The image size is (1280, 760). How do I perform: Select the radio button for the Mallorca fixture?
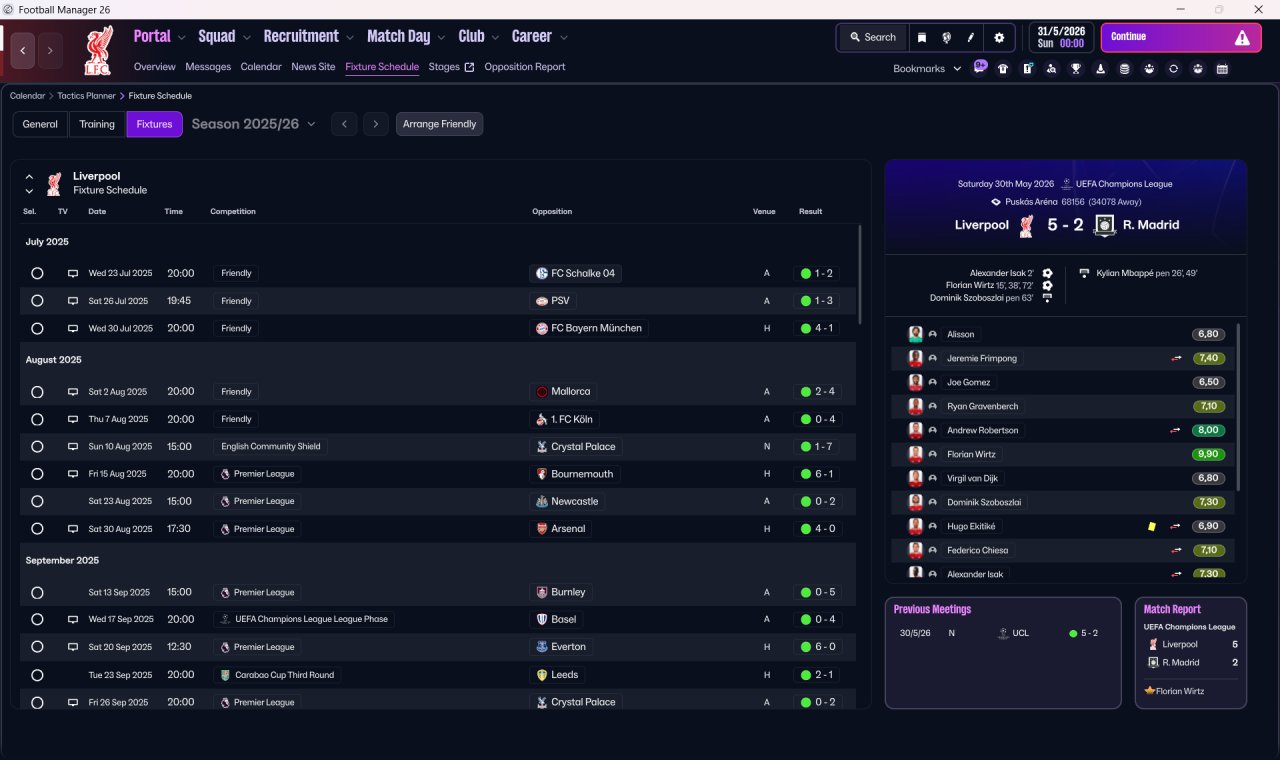click(x=37, y=392)
